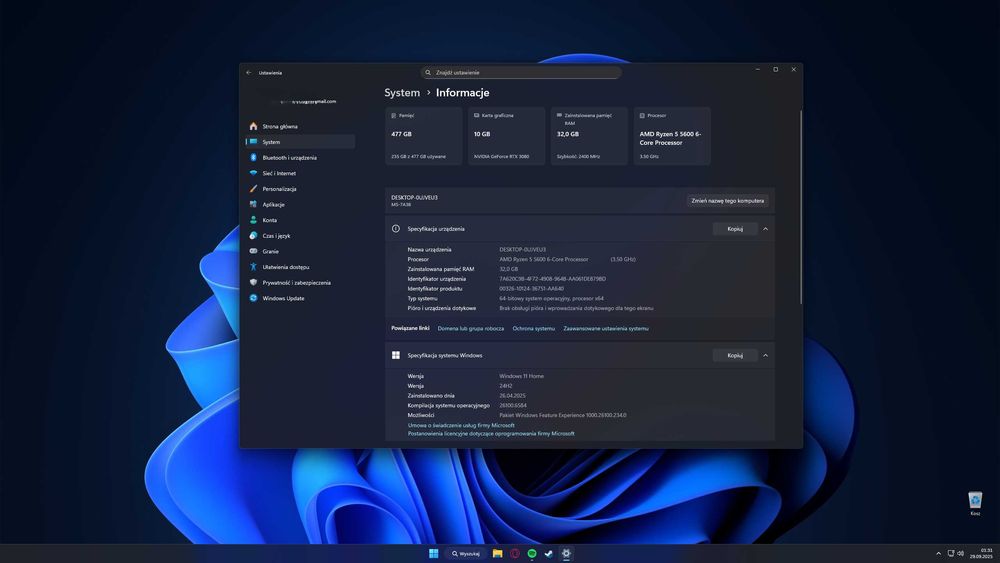Click the Aplikacje icon in the sidebar
1000x563 pixels.
253,204
